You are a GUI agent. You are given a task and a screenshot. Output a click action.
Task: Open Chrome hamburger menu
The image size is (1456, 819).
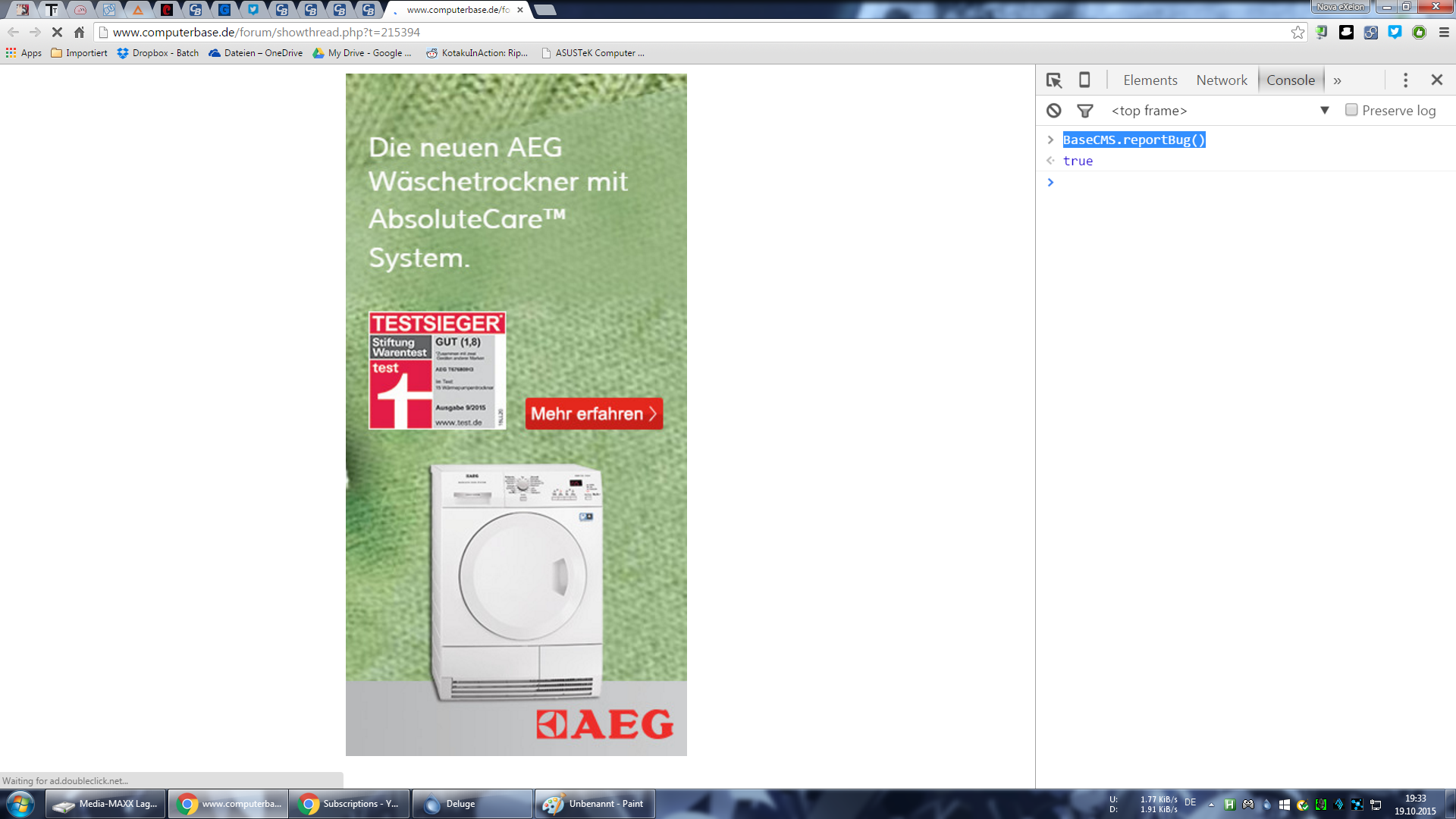pos(1444,33)
